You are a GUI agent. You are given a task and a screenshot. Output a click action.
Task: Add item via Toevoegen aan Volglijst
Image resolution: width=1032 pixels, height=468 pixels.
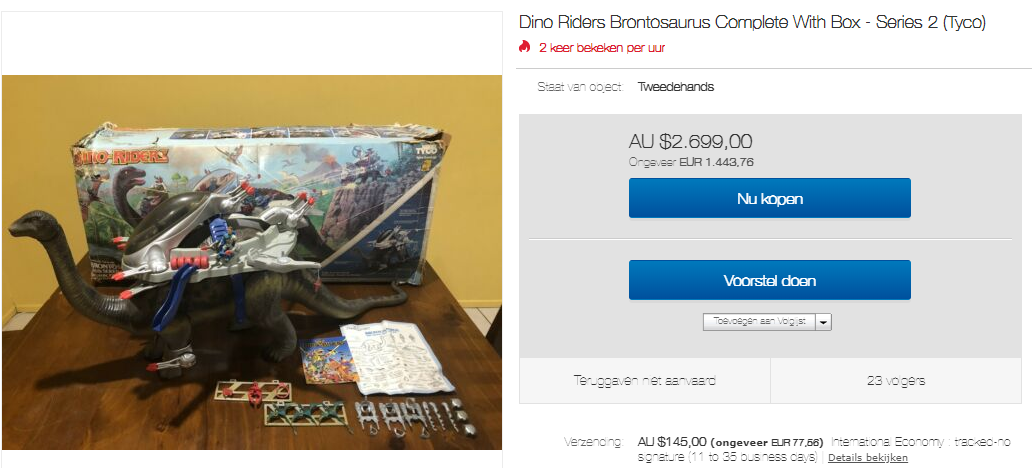[x=759, y=322]
